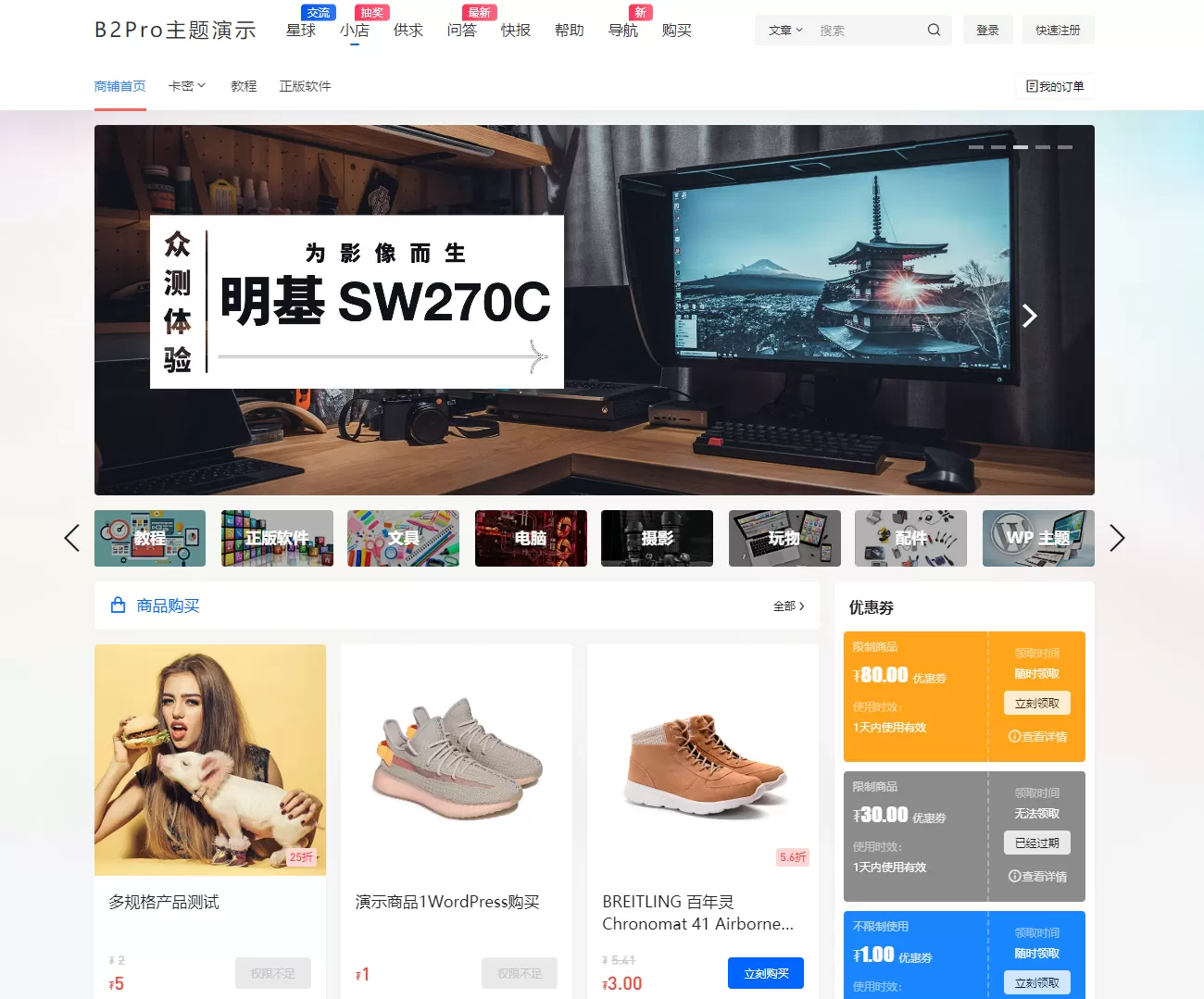The width and height of the screenshot is (1204, 999).
Task: Click the search magnifier icon
Action: [934, 30]
